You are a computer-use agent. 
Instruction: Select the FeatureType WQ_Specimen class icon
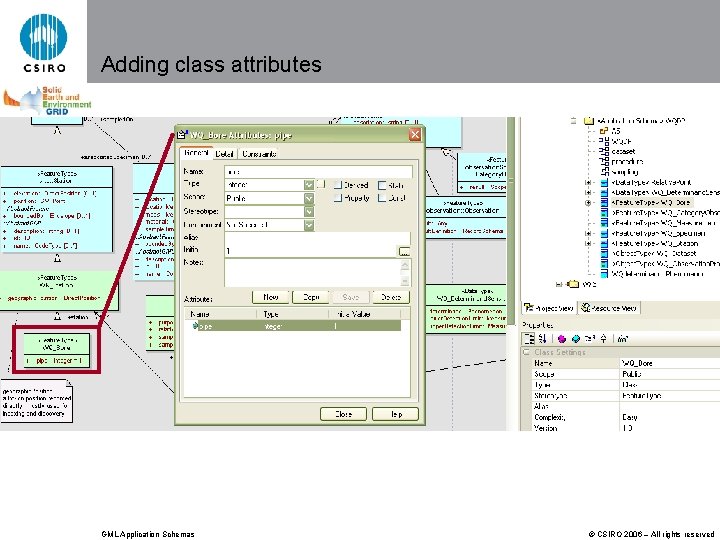[x=604, y=233]
